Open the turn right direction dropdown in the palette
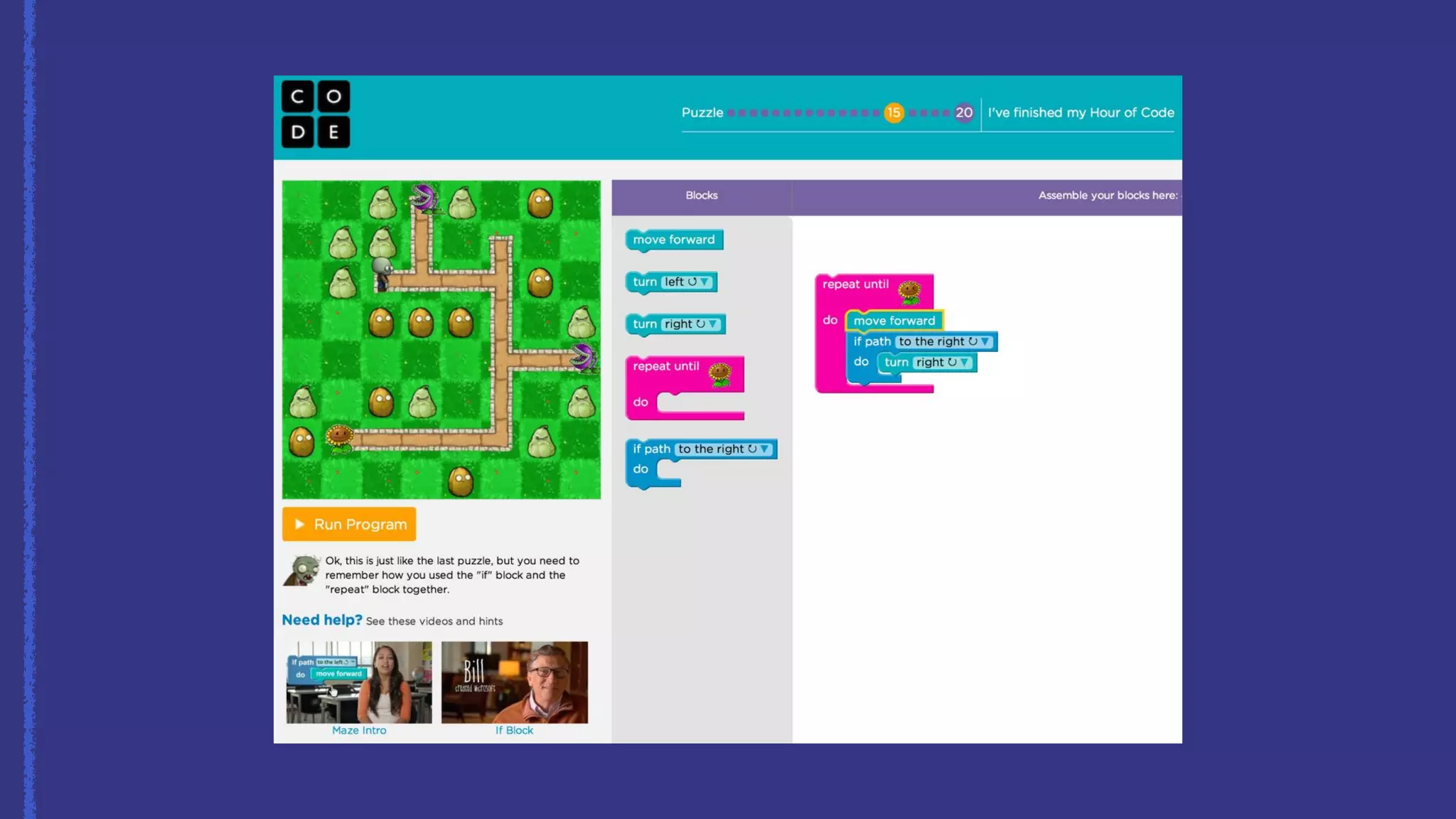1456x819 pixels. tap(712, 324)
